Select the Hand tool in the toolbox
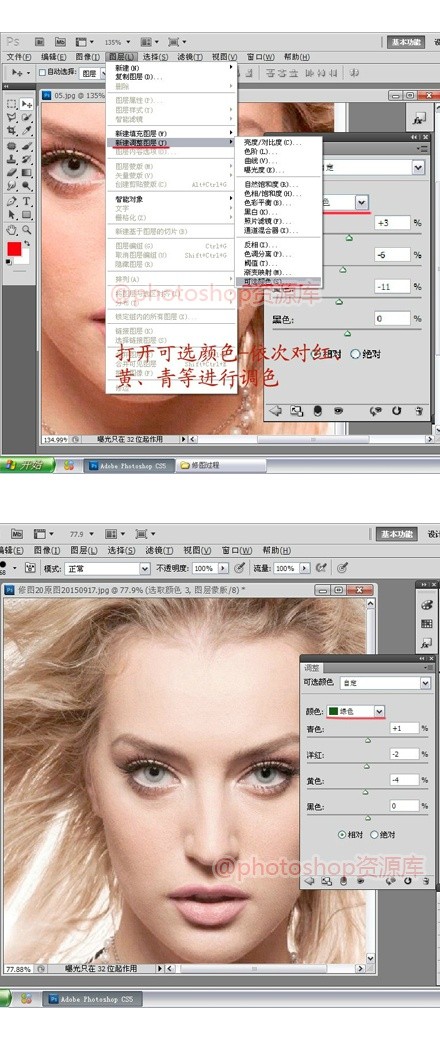This screenshot has height=1052, width=440. click(x=11, y=229)
